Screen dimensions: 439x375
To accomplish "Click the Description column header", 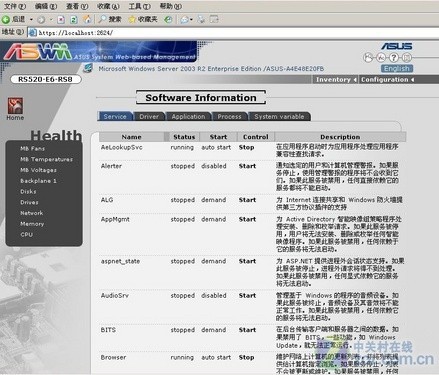I will 340,137.
